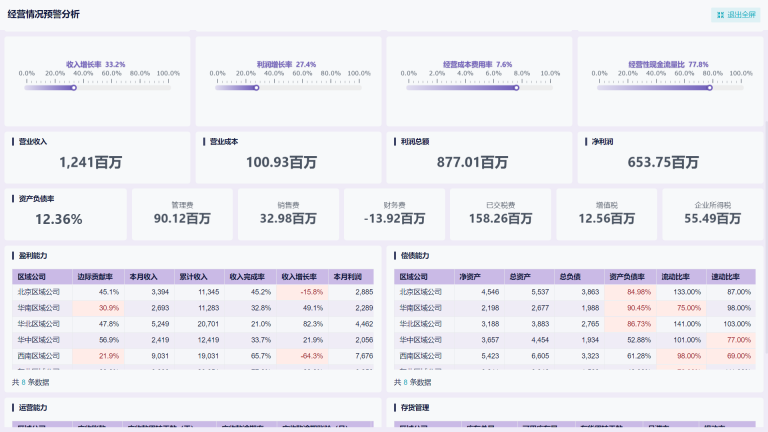
Task: Click the 净资产 column header
Action: coord(472,276)
